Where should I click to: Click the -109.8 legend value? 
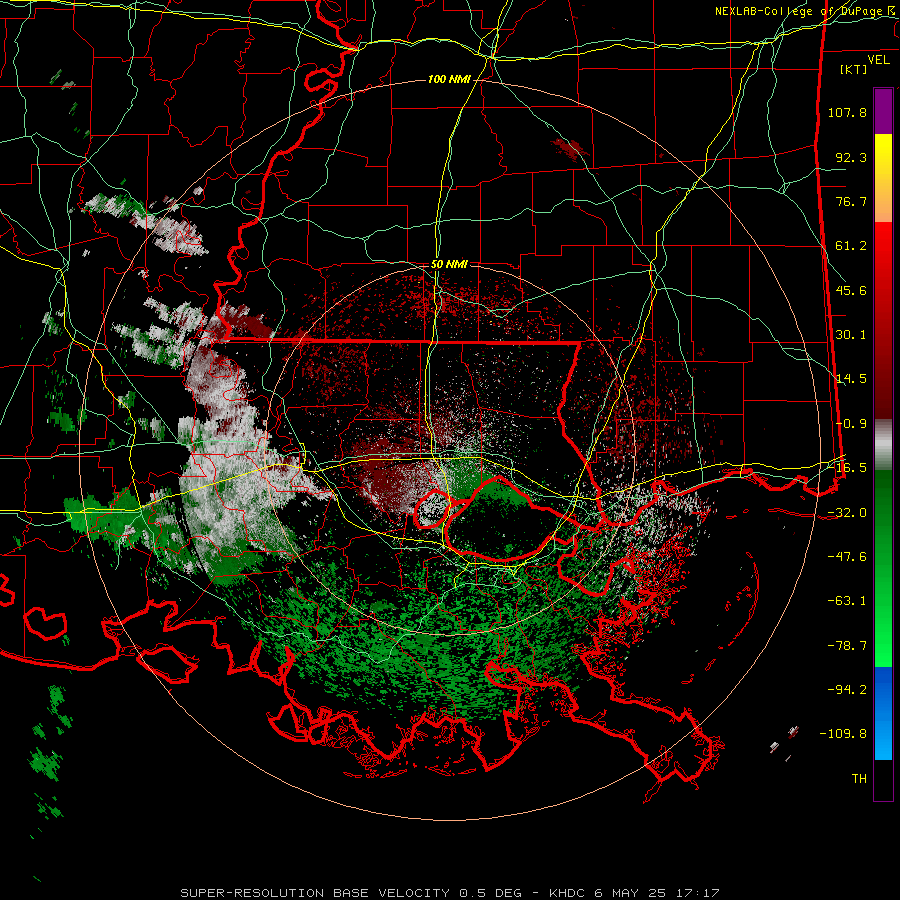(843, 734)
